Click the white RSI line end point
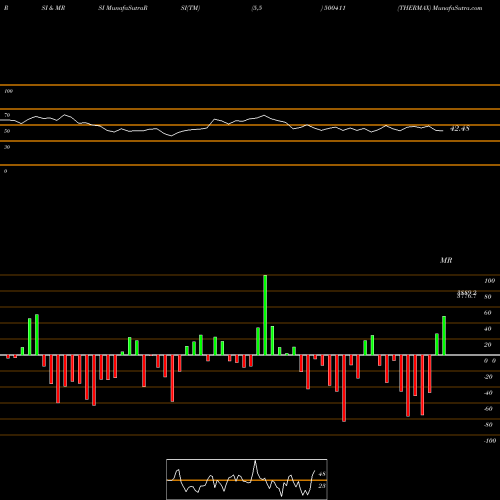Viewport: 500px width, 500px height. click(x=443, y=131)
